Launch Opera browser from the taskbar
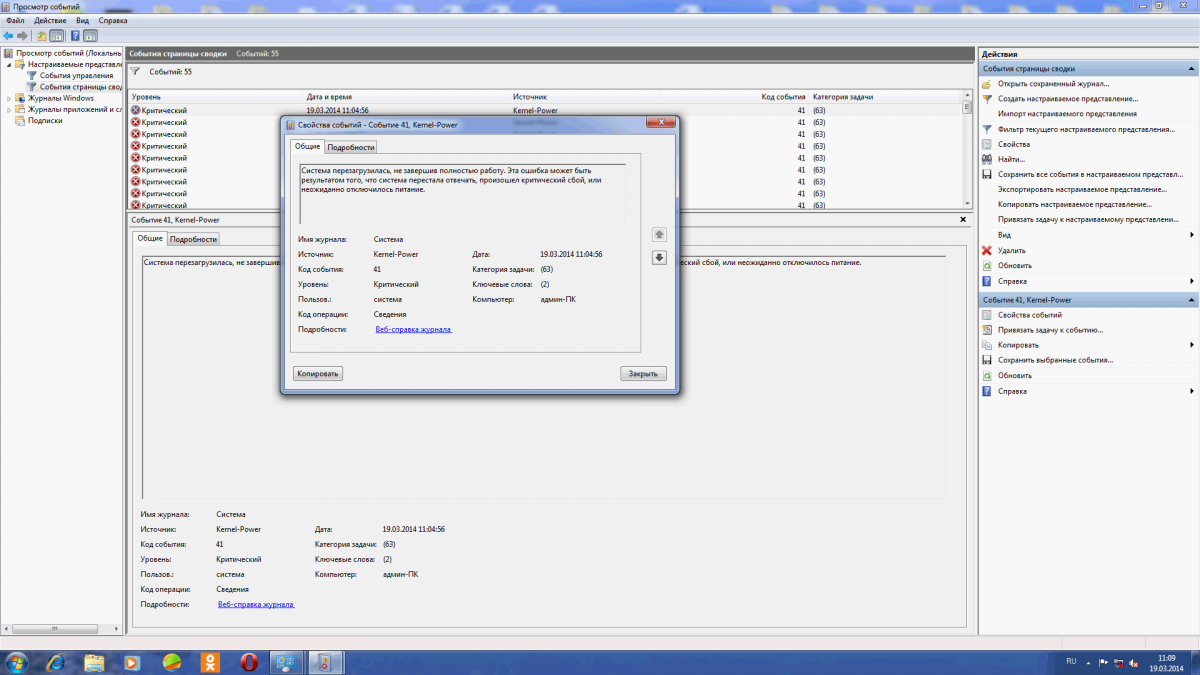 tap(249, 662)
